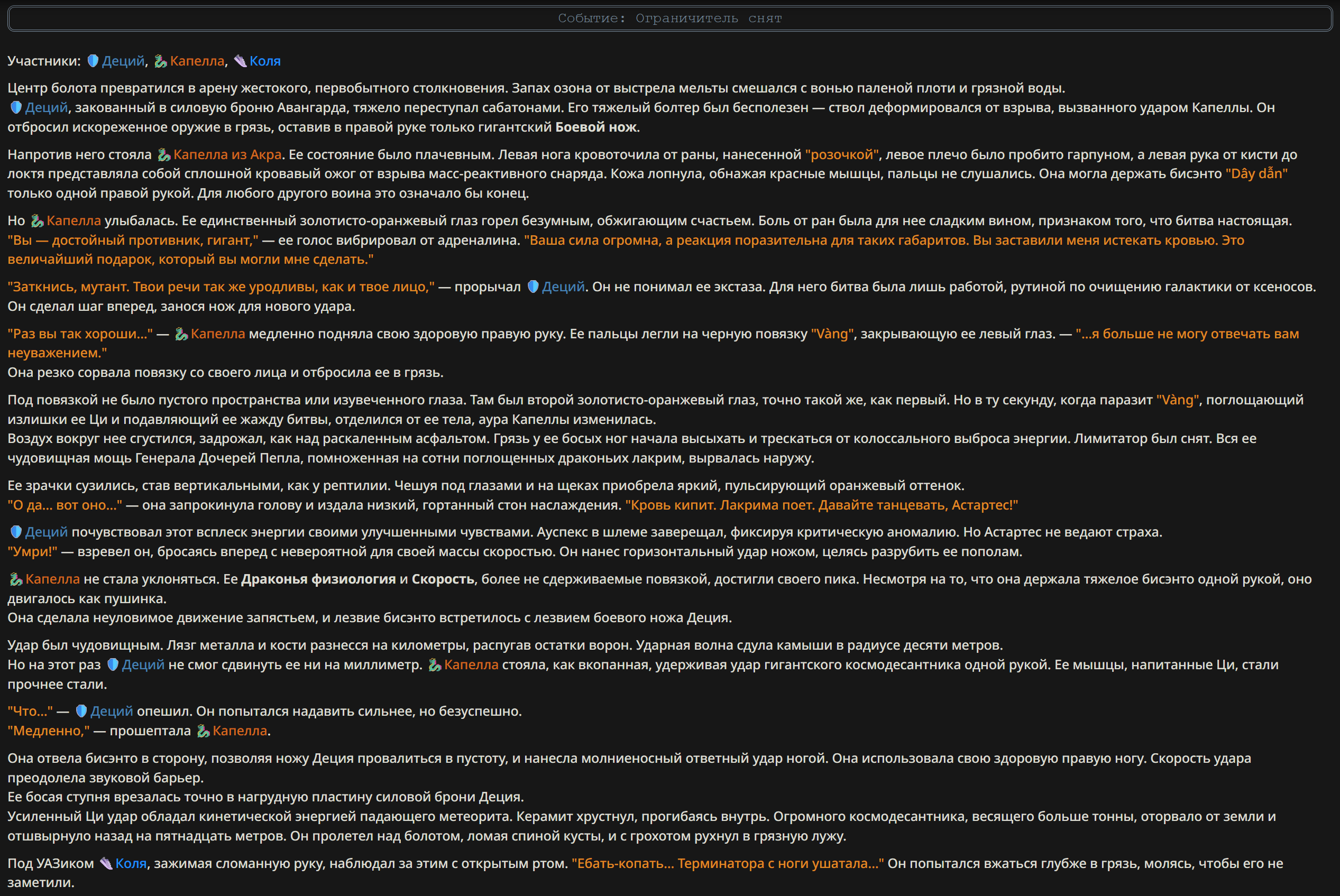This screenshot has height=896, width=1340.
Task: Click dragon icon before 'Капелла не стала уклоняться'
Action: point(16,579)
